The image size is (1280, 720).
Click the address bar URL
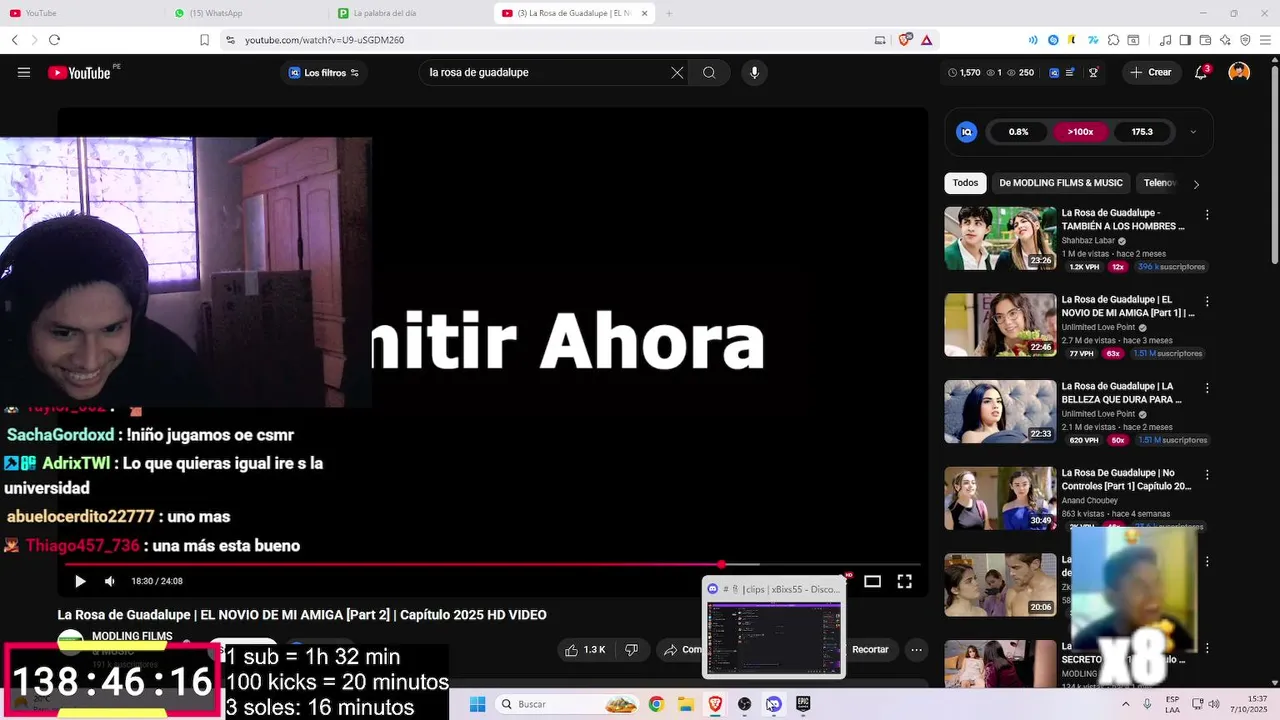325,40
